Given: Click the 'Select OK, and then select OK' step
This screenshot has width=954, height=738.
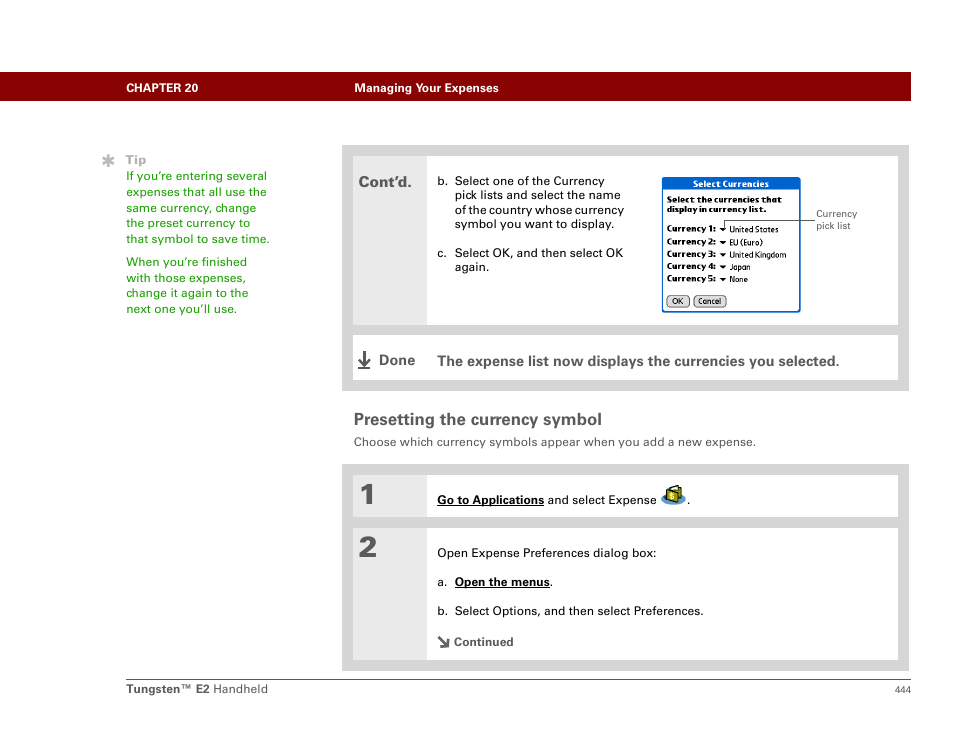Looking at the screenshot, I should coord(538,260).
